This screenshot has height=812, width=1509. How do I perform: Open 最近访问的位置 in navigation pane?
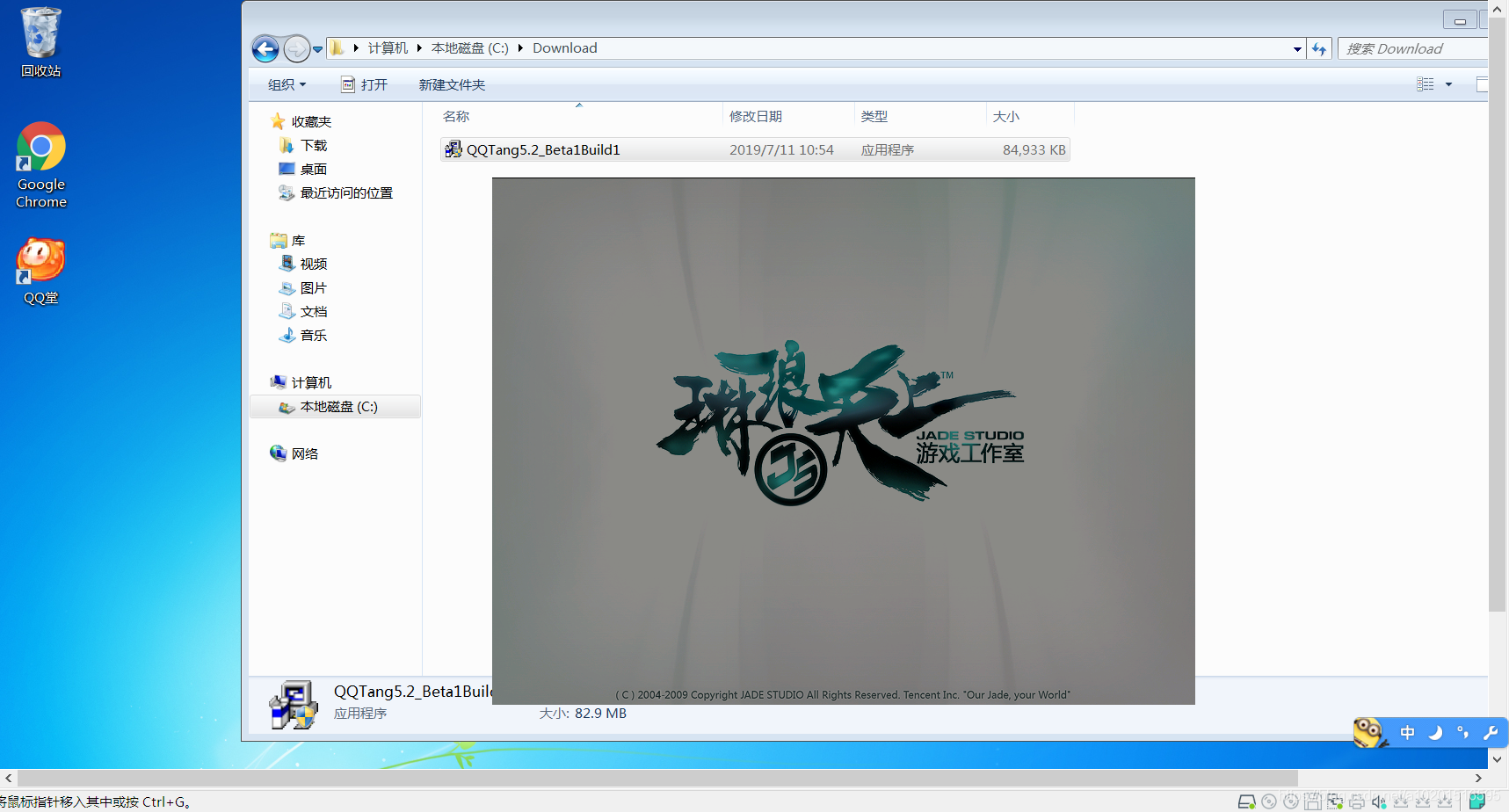click(x=346, y=192)
